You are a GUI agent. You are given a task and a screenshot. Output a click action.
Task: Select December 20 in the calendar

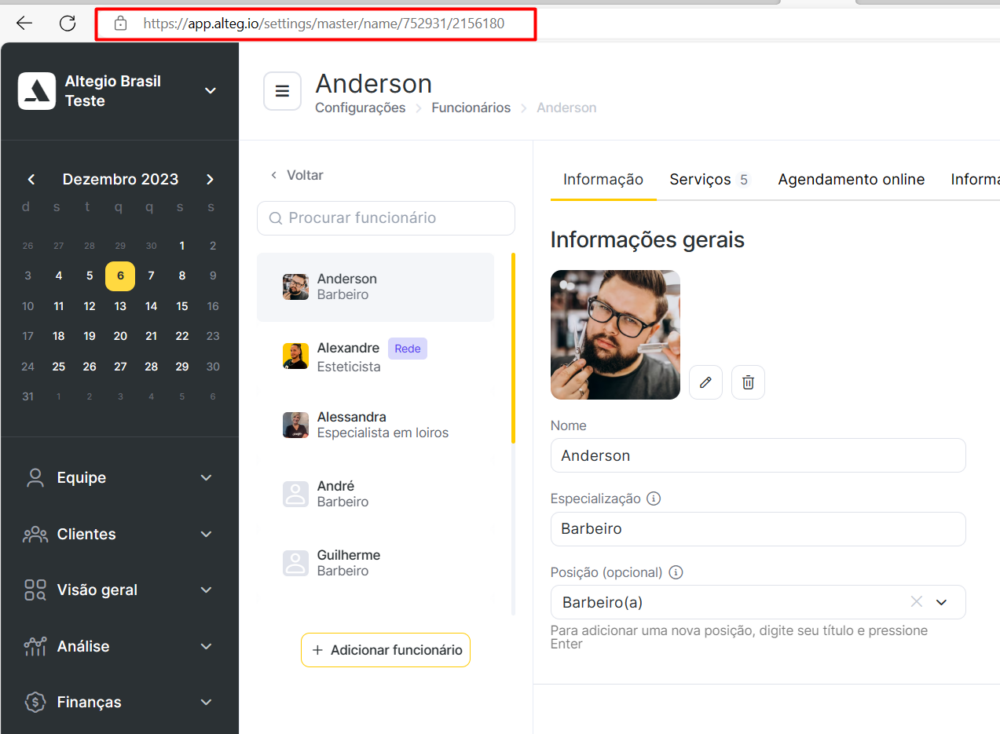(120, 336)
